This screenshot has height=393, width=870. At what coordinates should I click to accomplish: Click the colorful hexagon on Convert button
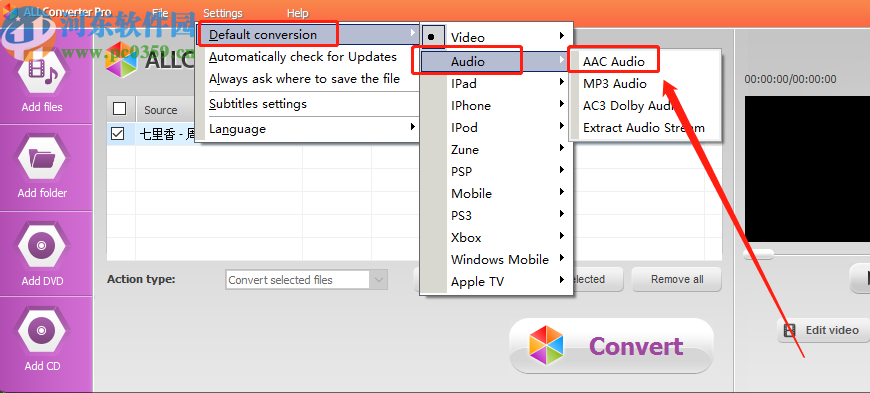(546, 345)
